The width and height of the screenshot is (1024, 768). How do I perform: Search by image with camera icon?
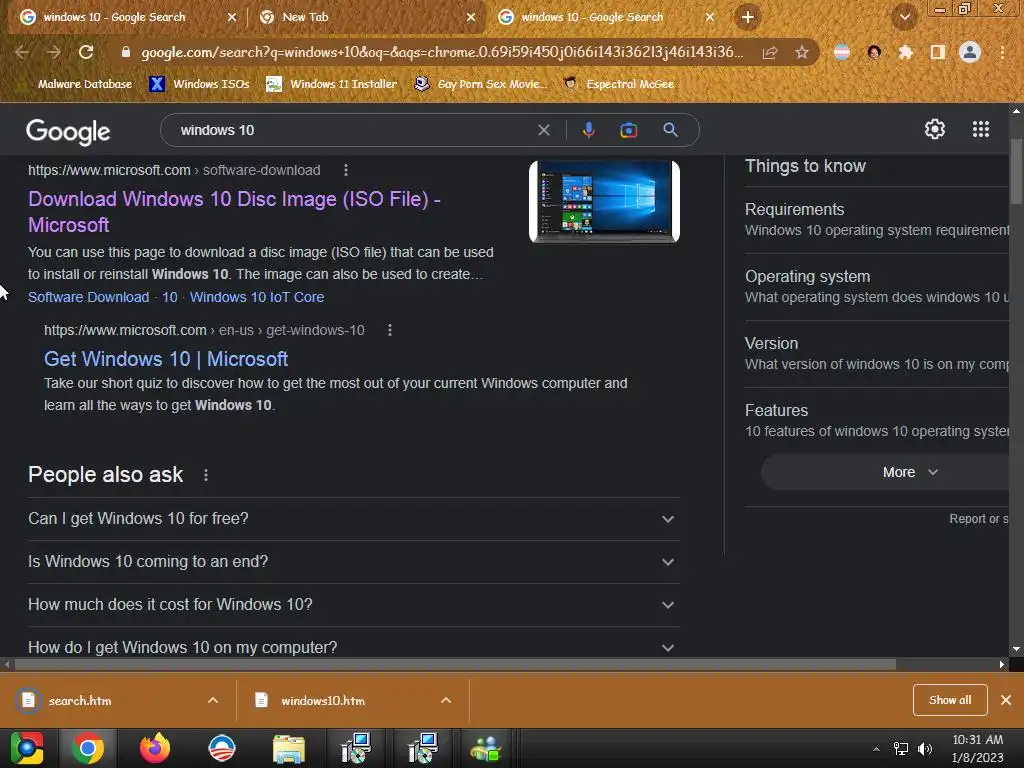pyautogui.click(x=628, y=130)
